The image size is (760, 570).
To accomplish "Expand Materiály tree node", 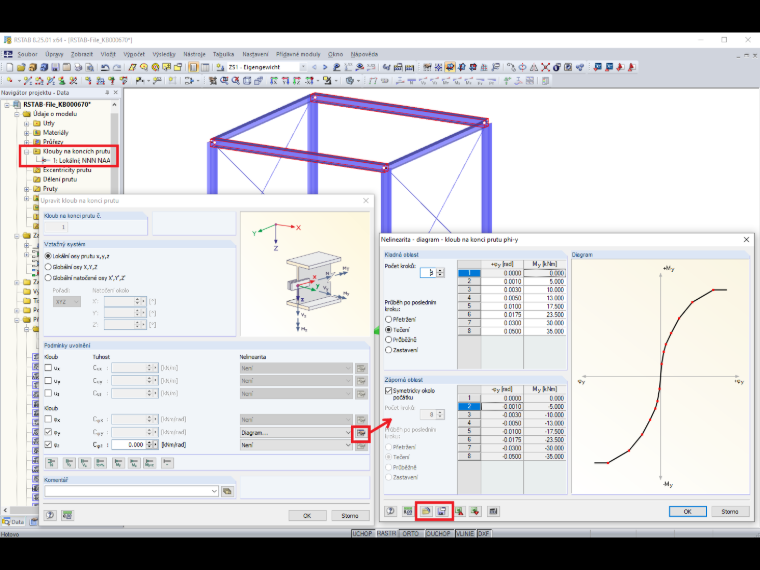I will [27, 132].
